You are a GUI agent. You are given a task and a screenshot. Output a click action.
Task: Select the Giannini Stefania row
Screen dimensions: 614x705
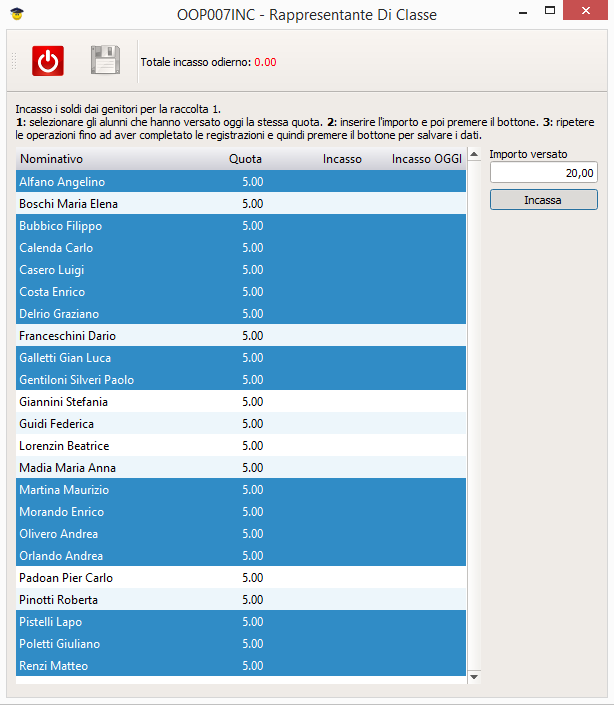tap(241, 402)
